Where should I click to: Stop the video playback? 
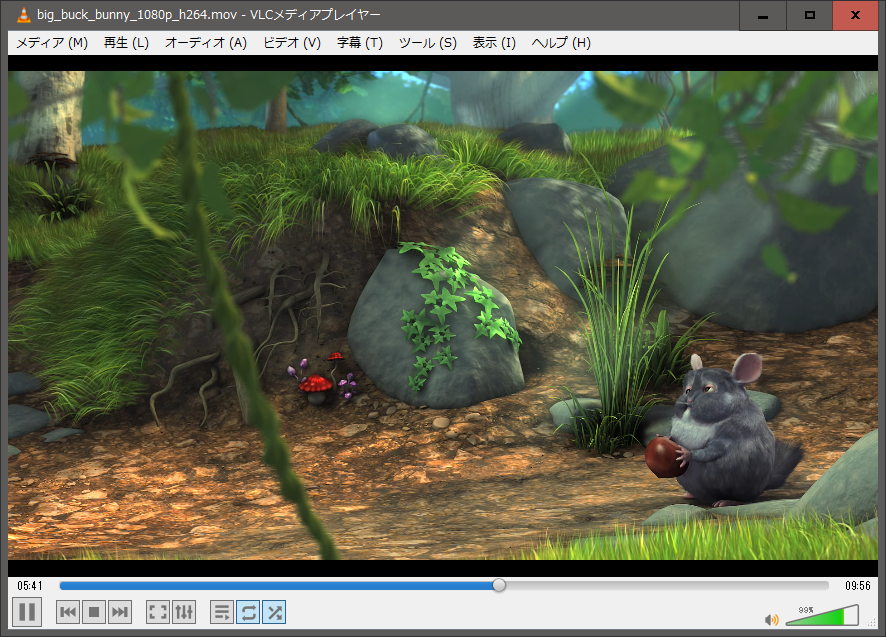(x=94, y=612)
